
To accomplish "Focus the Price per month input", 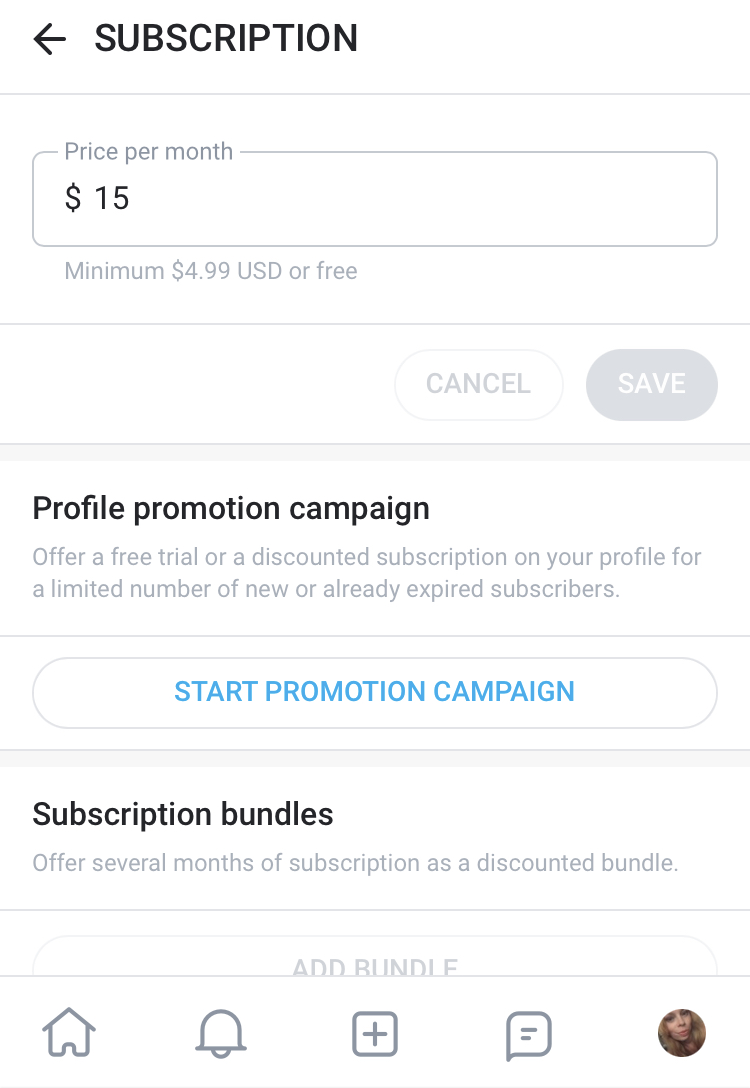I will pos(375,199).
